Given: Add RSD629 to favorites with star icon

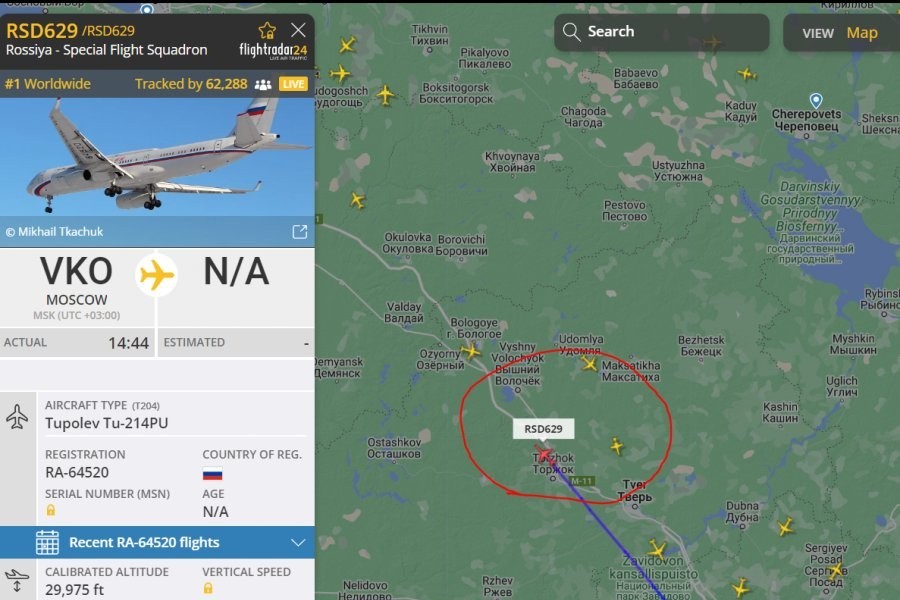Looking at the screenshot, I should point(267,30).
